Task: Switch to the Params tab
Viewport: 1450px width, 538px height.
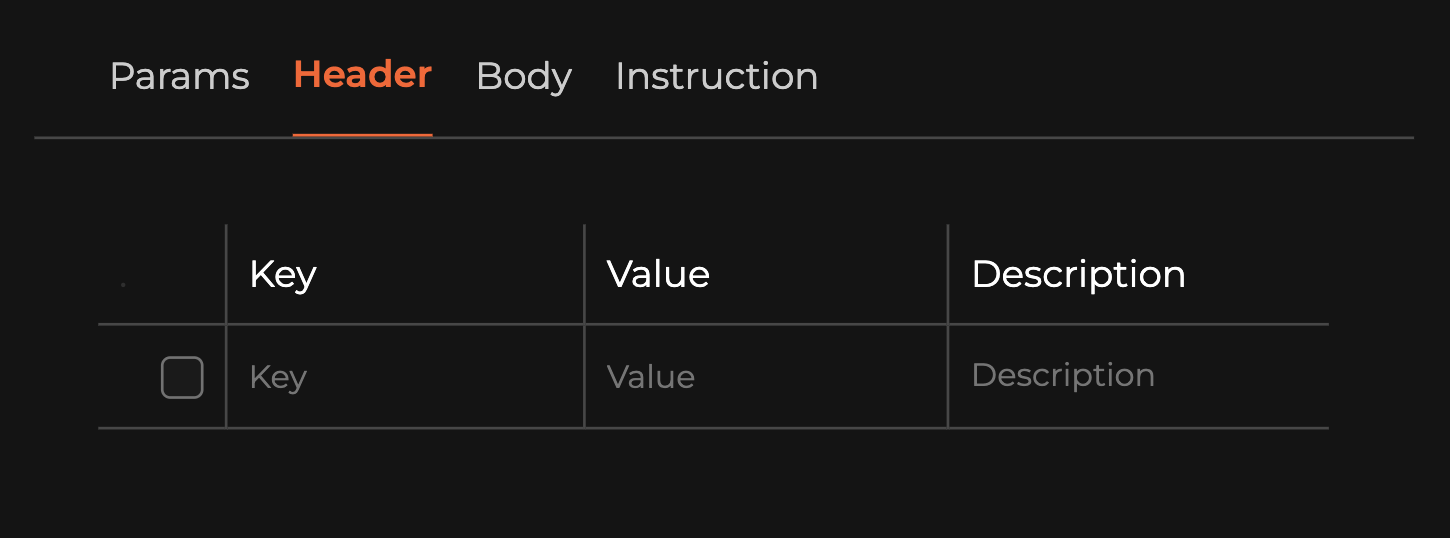Action: (x=179, y=77)
